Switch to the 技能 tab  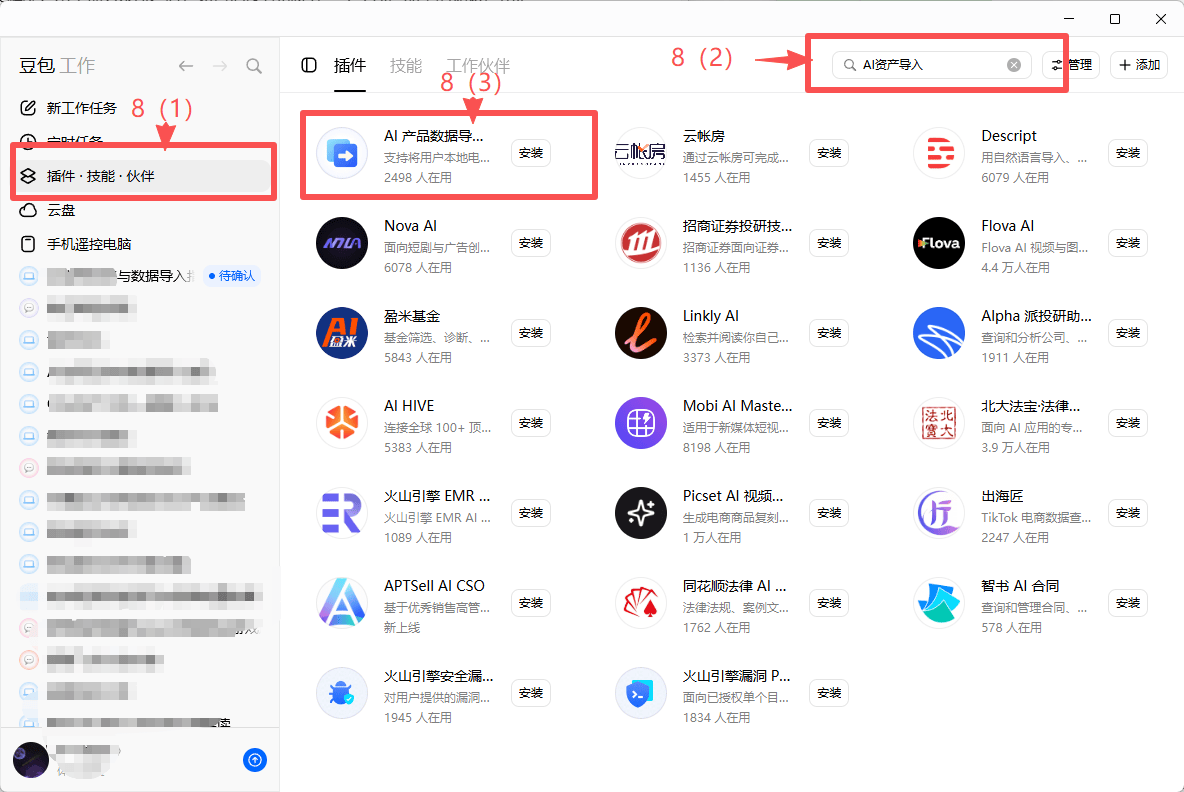[x=405, y=66]
